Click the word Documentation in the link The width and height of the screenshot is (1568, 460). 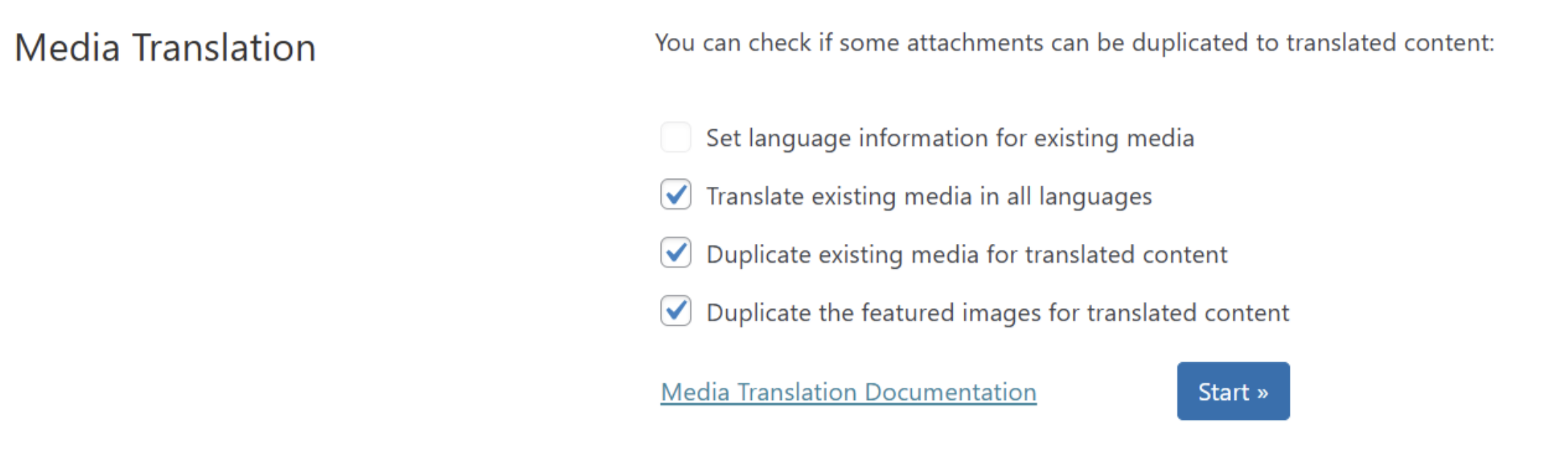[950, 393]
